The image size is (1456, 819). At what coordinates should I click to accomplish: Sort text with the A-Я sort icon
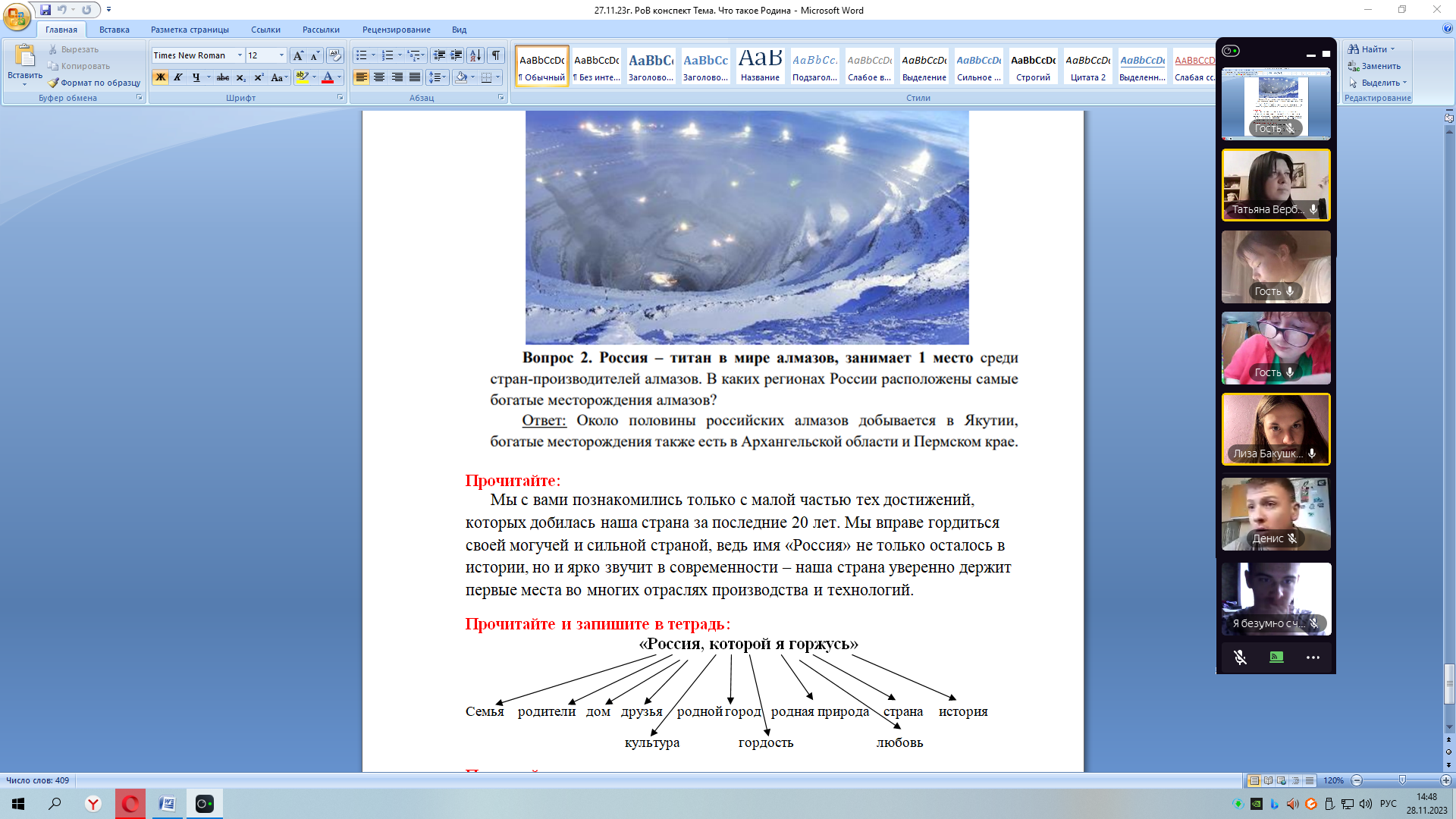pyautogui.click(x=475, y=55)
